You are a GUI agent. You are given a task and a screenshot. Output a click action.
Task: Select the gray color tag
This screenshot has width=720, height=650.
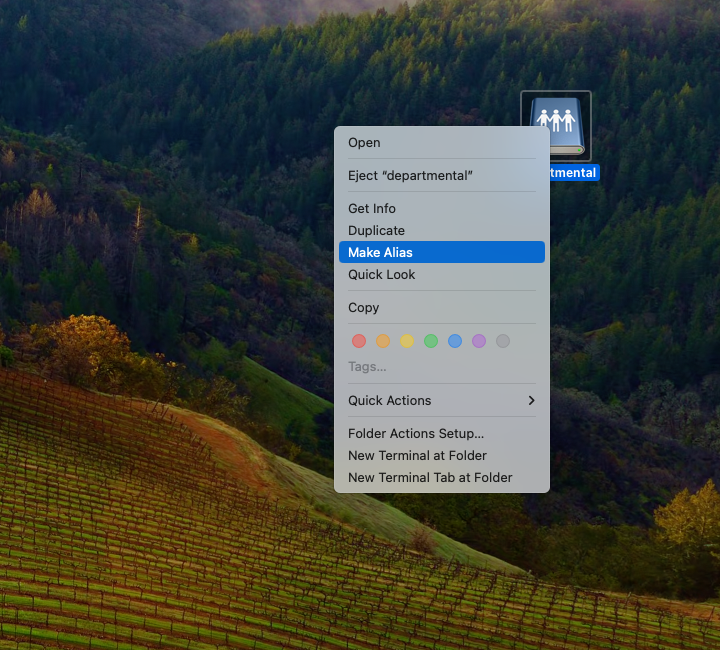tap(503, 341)
